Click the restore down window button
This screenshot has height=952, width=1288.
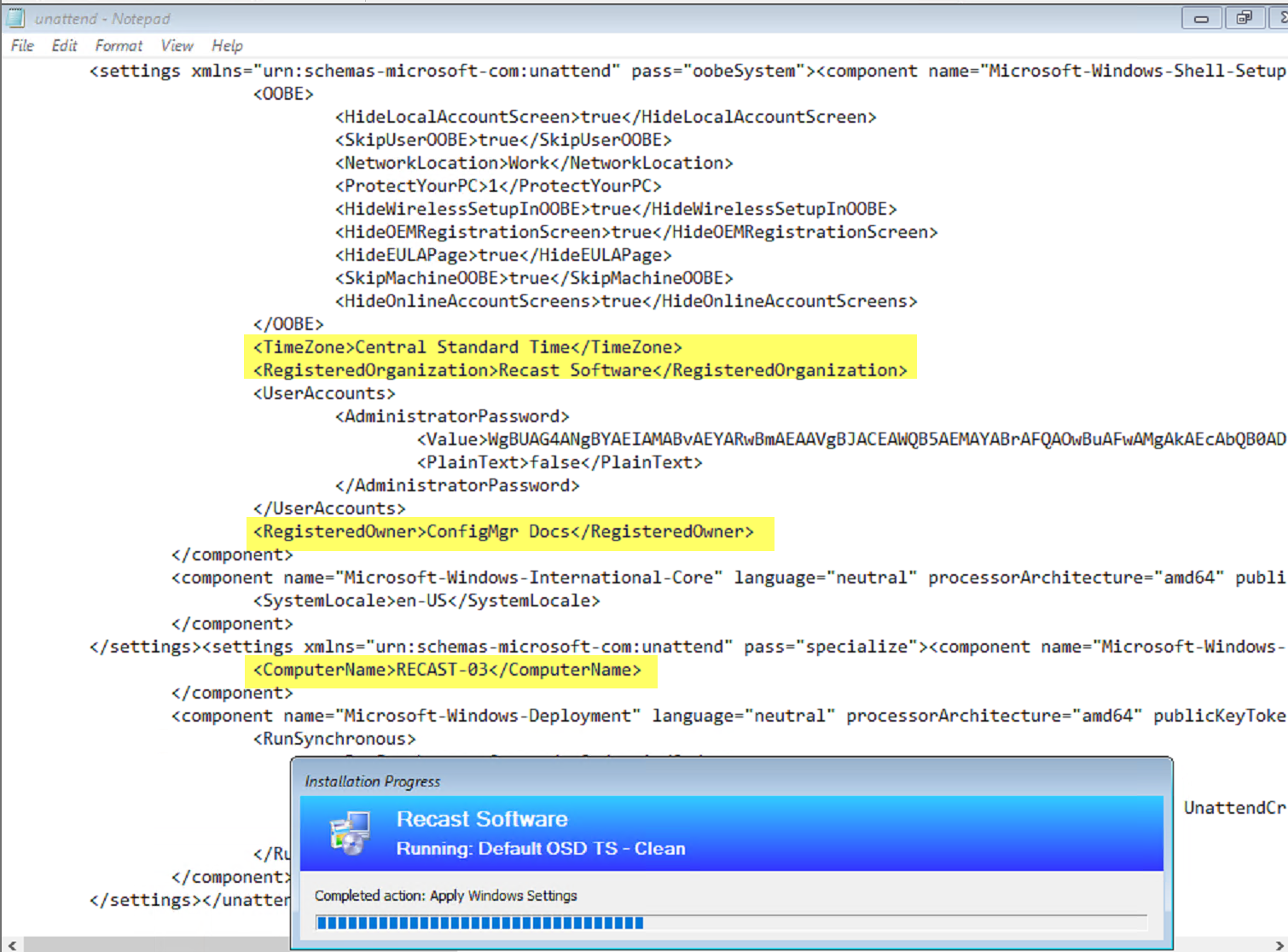click(1244, 18)
